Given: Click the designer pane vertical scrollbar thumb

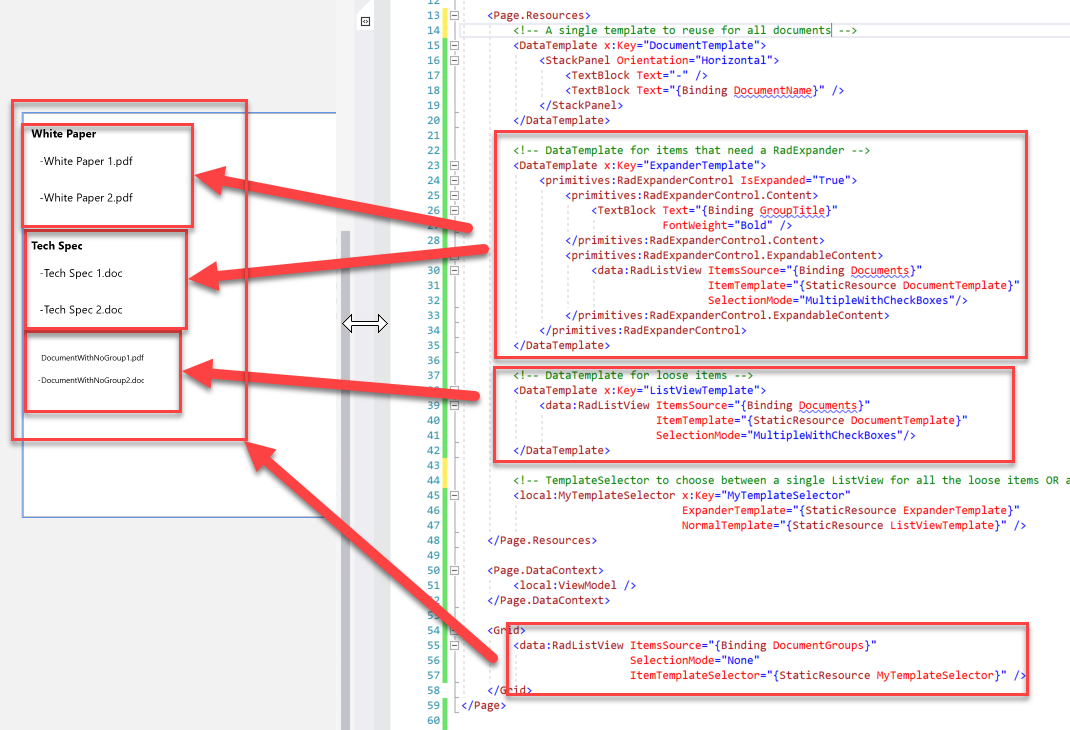Looking at the screenshot, I should 345,478.
